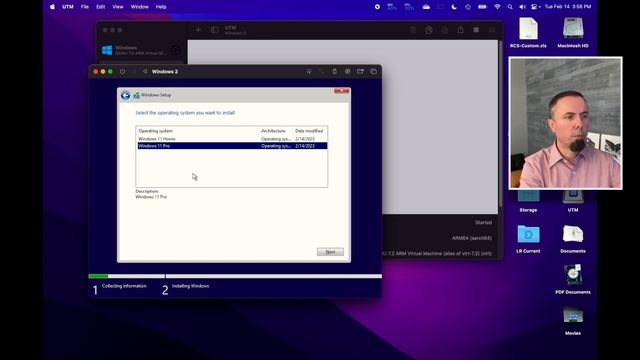Open Spotlight search magnifier icon

(x=510, y=7)
